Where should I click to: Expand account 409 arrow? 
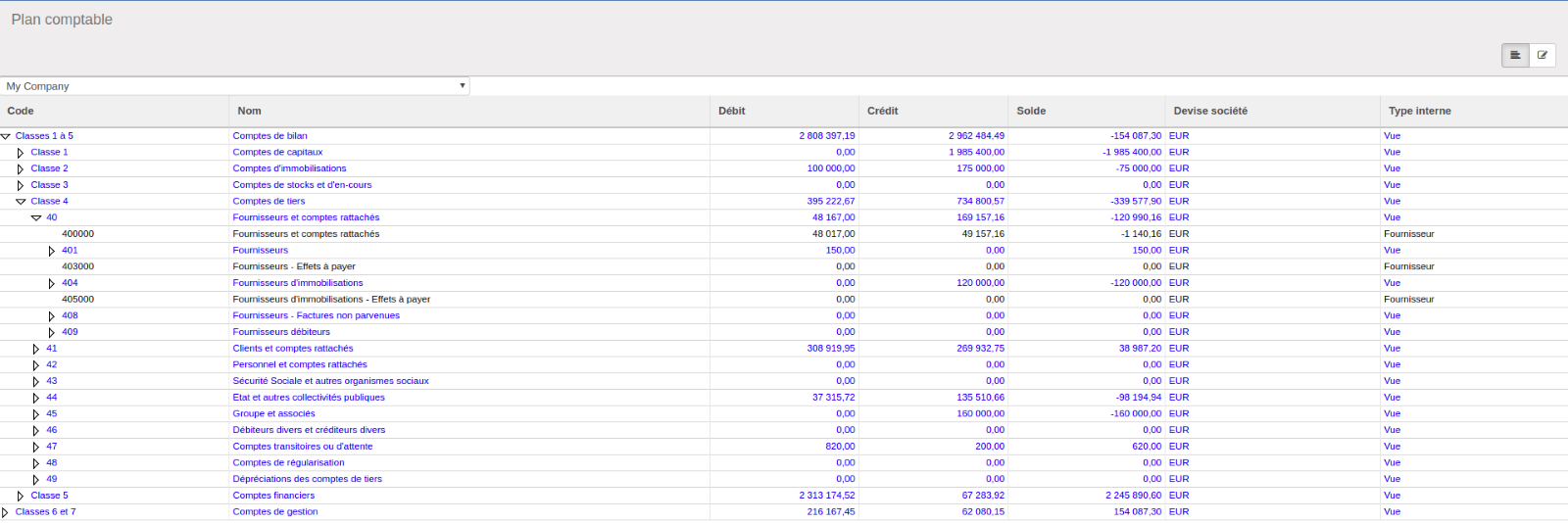click(x=52, y=332)
